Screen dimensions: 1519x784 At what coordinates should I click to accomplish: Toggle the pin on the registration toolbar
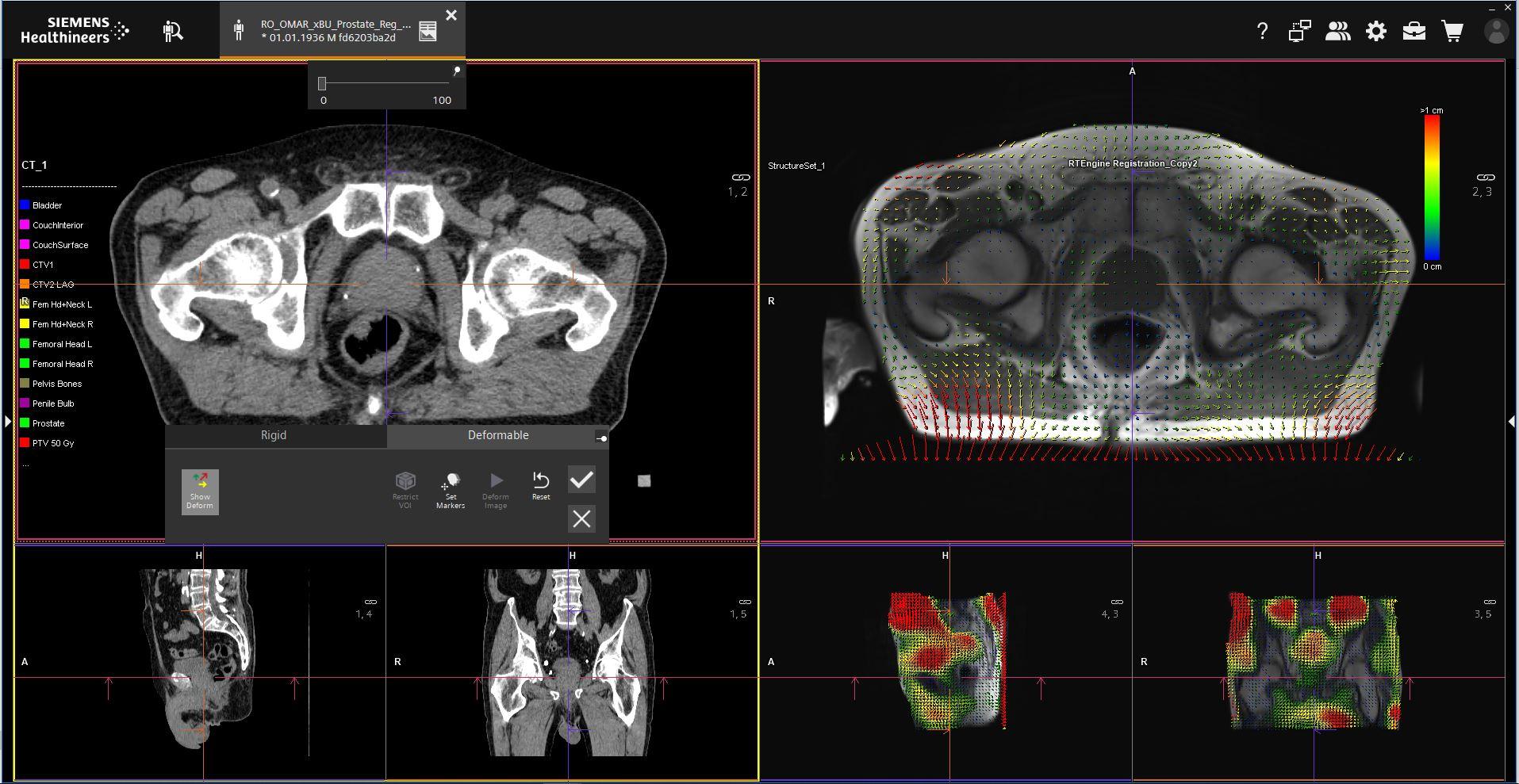[601, 438]
